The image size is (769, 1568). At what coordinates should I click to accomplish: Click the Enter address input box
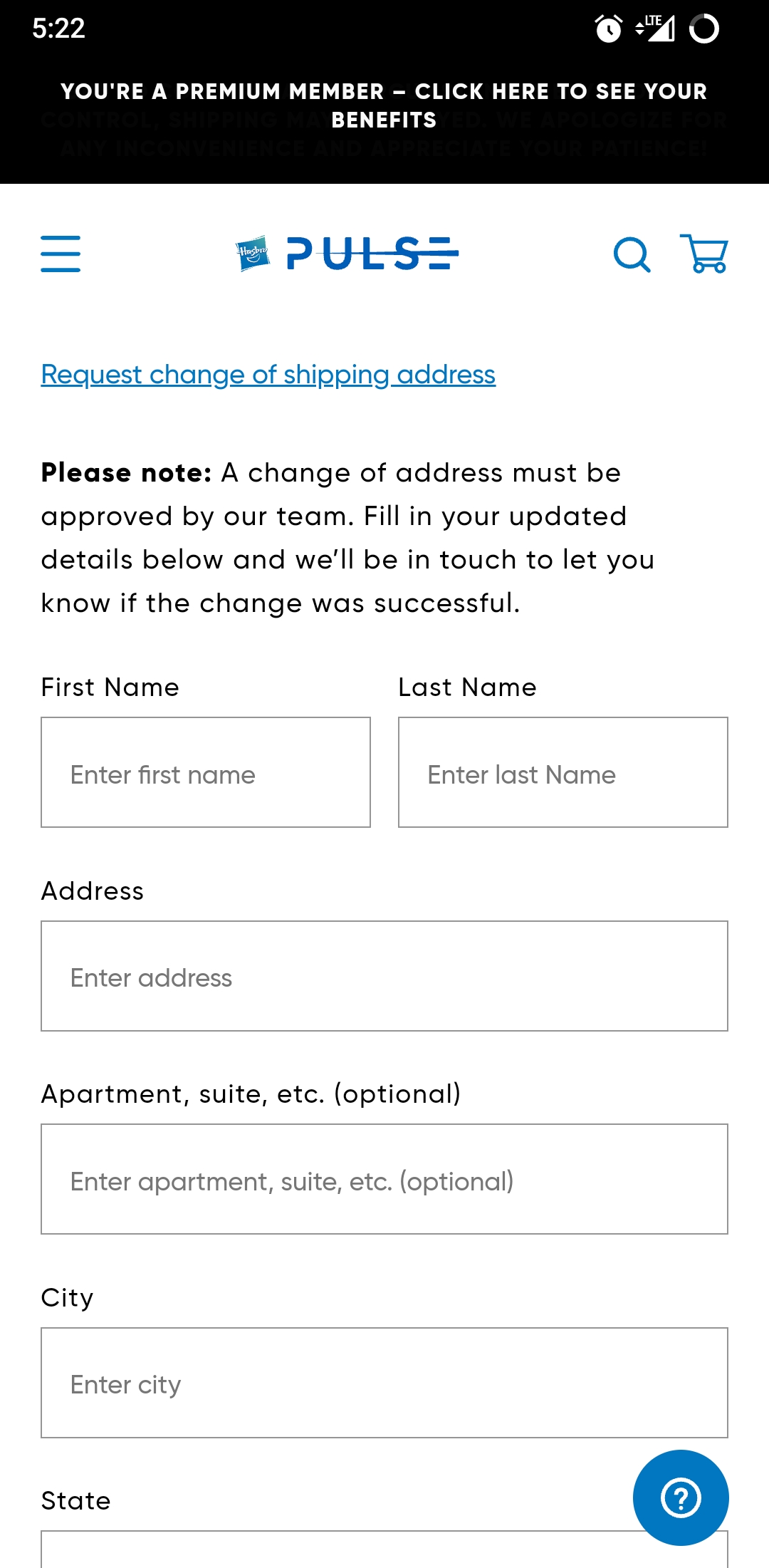(384, 976)
